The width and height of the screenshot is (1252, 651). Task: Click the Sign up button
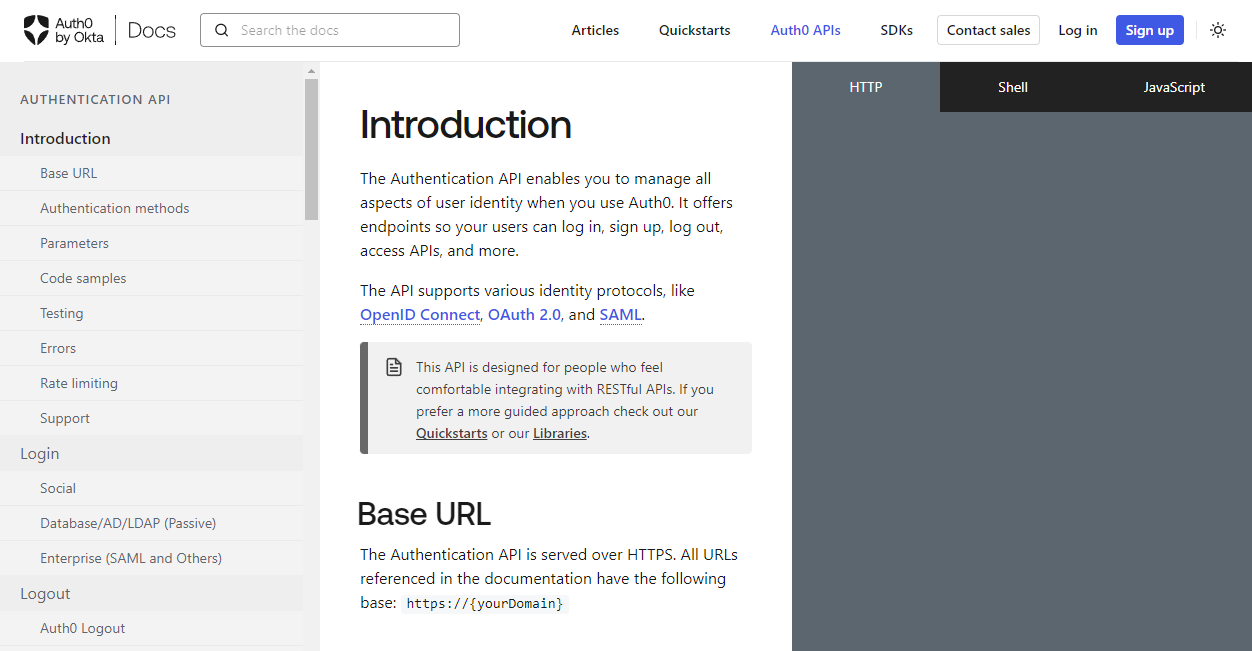[x=1149, y=30]
